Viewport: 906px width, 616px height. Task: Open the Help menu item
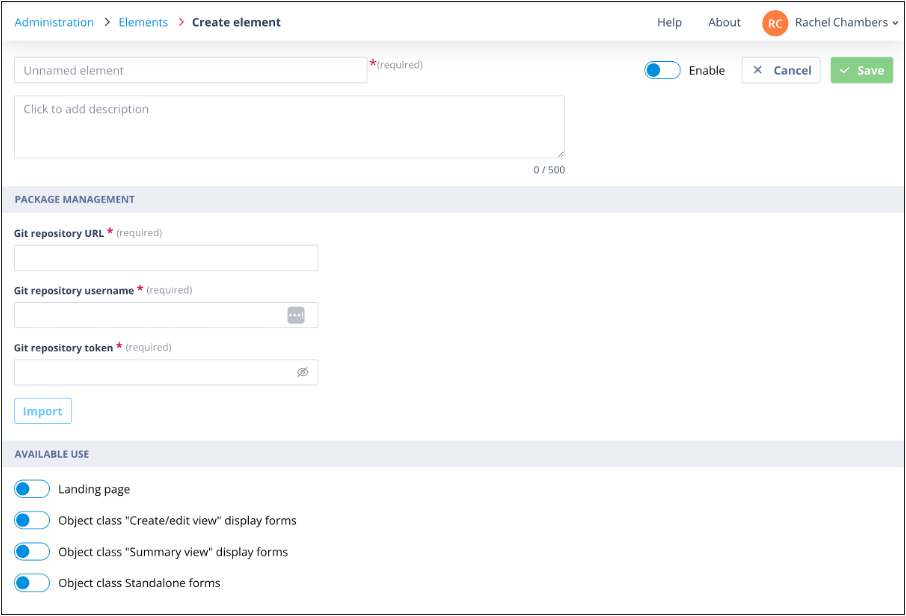pos(669,23)
